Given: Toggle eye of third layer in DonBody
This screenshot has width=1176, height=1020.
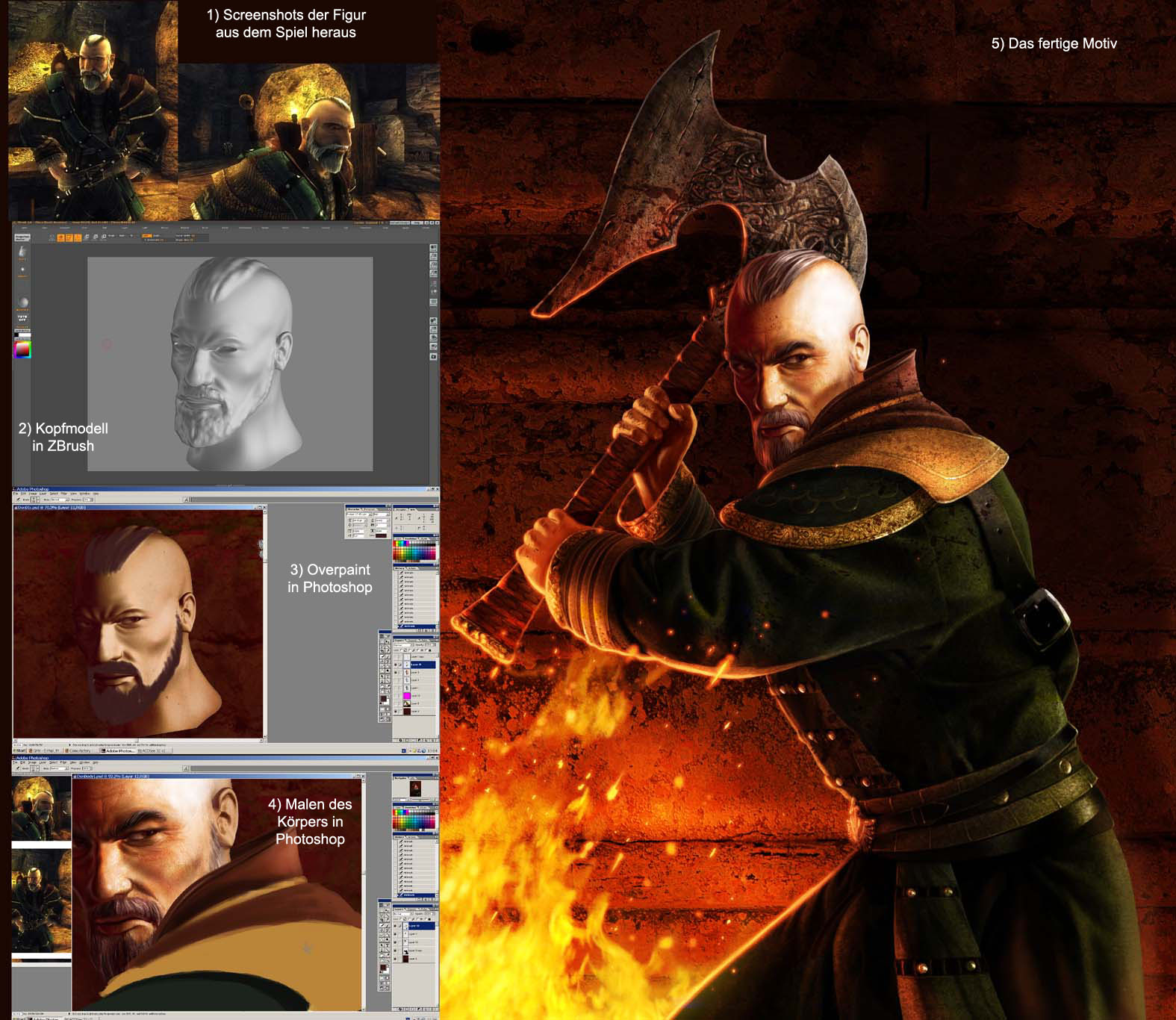Looking at the screenshot, I should tap(395, 942).
